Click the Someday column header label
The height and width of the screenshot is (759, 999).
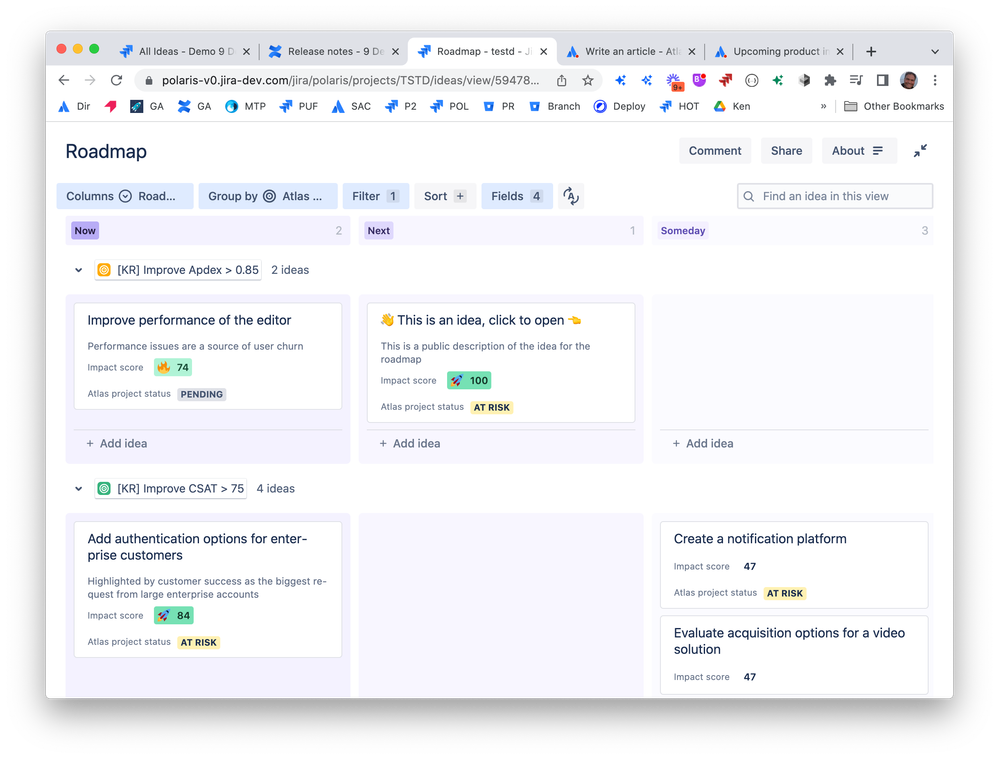coord(682,231)
